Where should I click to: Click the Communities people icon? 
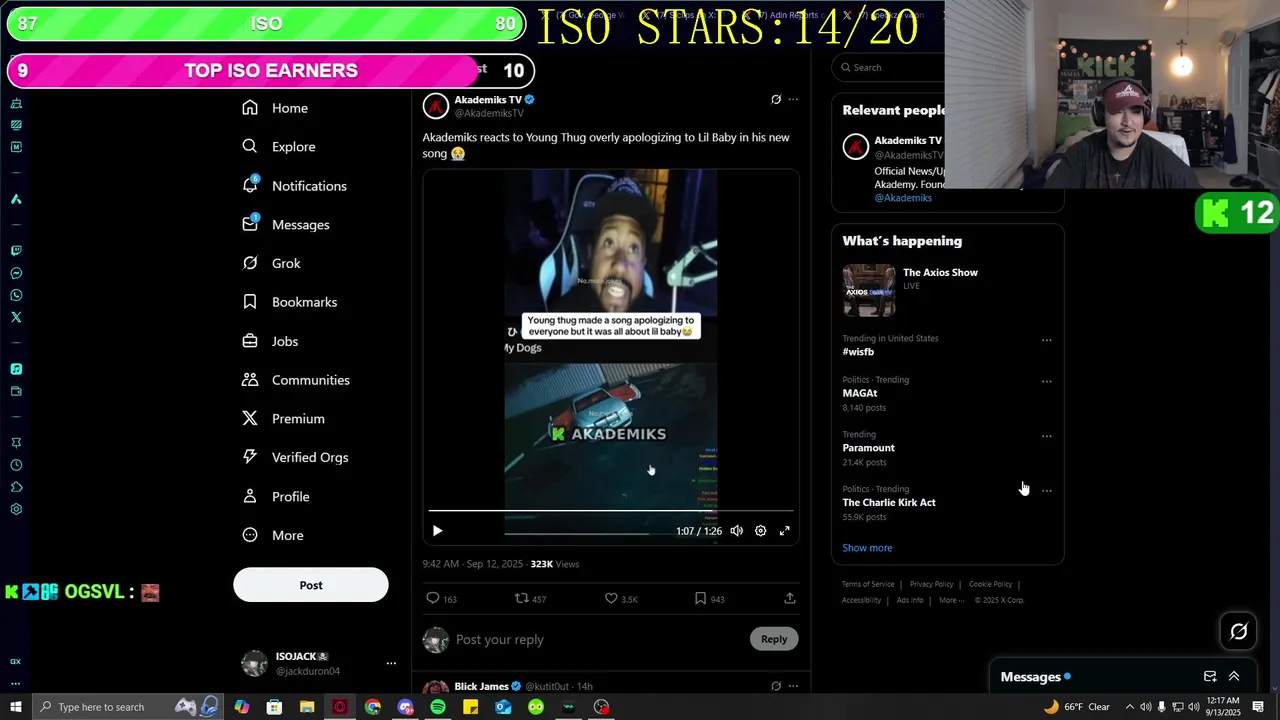pyautogui.click(x=250, y=380)
